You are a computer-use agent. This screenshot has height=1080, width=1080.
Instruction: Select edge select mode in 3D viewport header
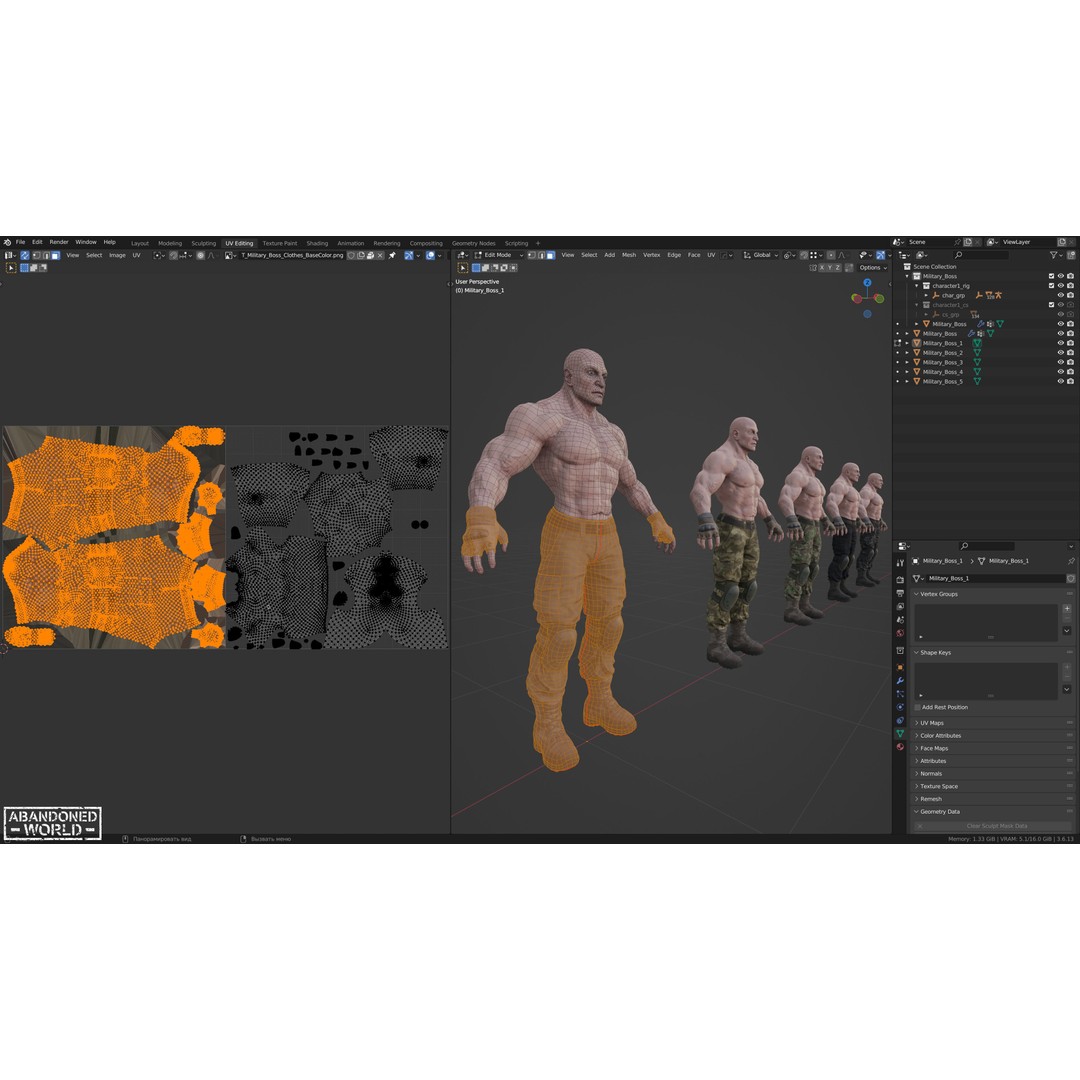(541, 255)
